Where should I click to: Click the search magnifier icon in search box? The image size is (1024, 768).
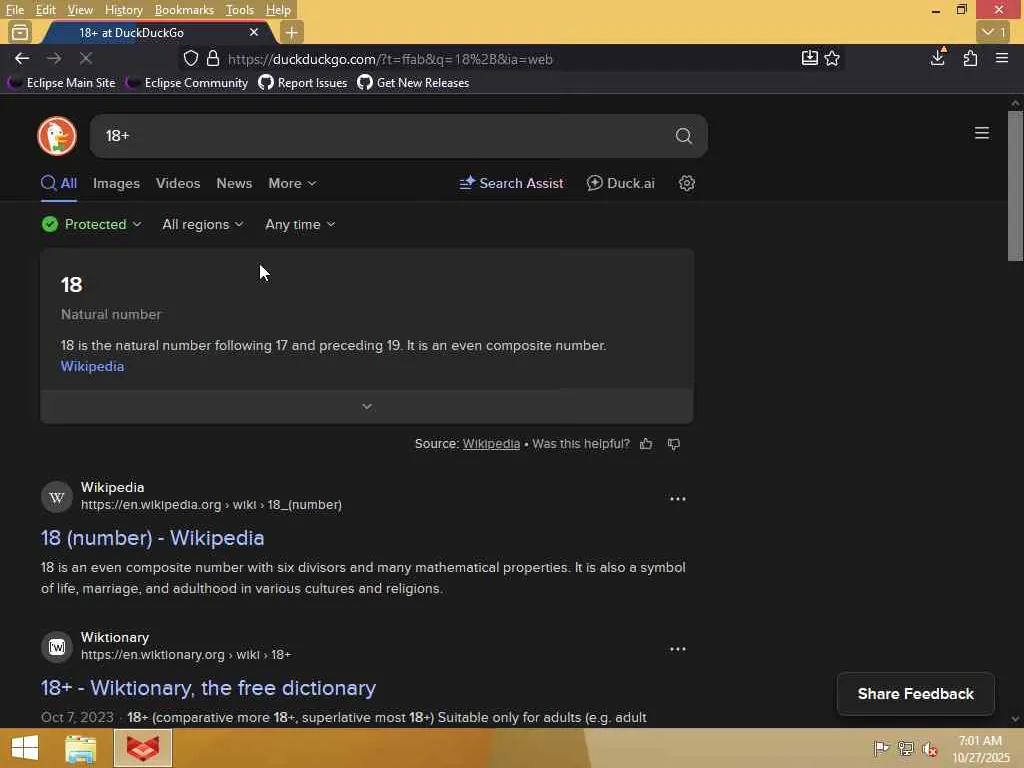[683, 136]
